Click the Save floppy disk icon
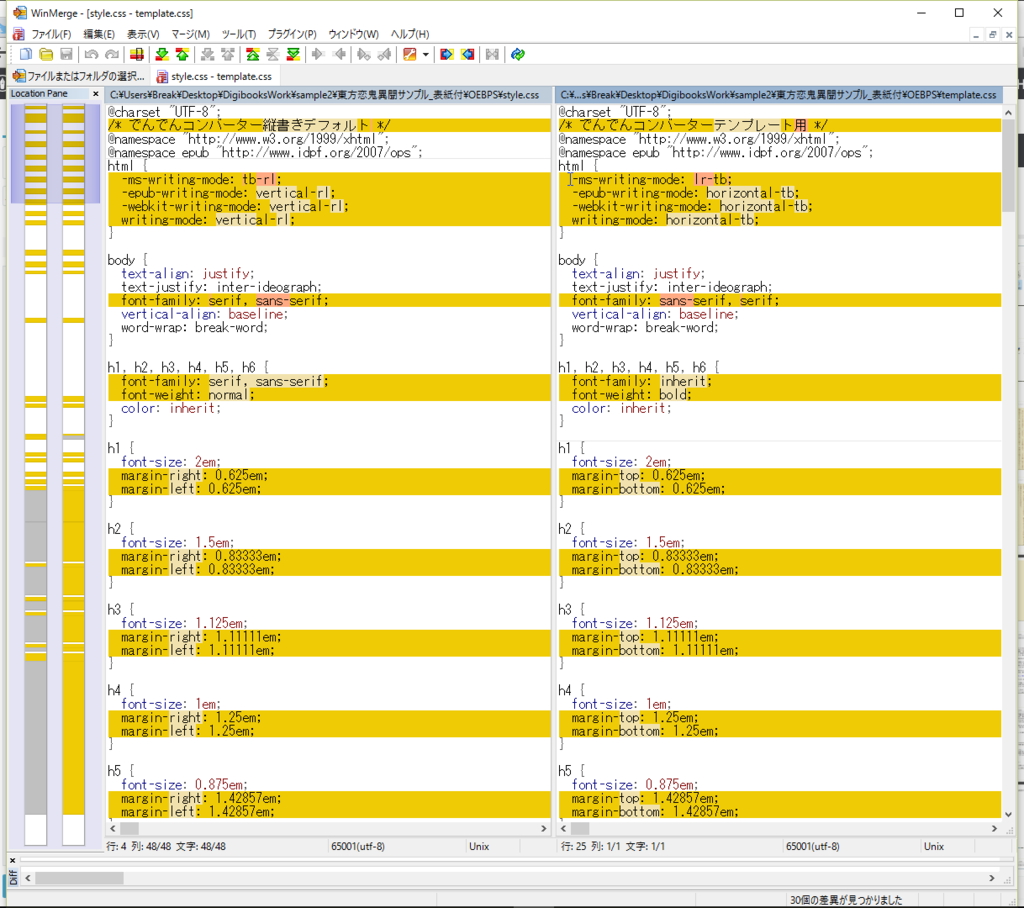 66,54
